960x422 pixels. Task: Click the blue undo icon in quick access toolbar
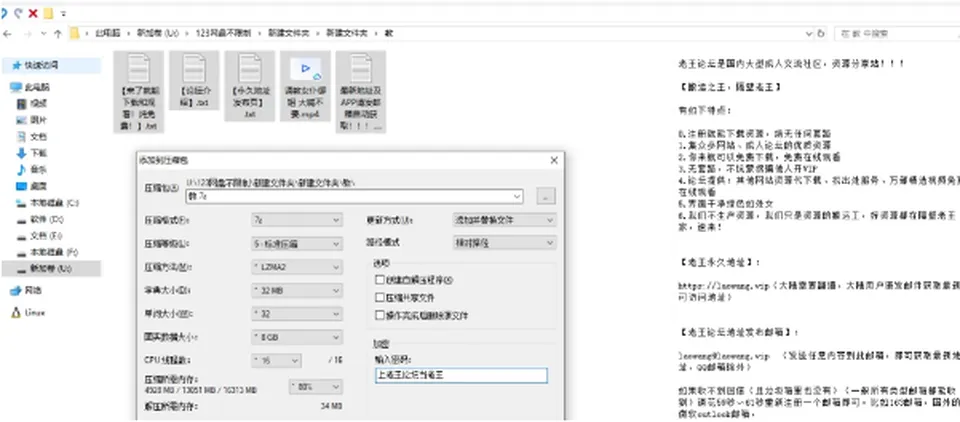click(x=3, y=13)
